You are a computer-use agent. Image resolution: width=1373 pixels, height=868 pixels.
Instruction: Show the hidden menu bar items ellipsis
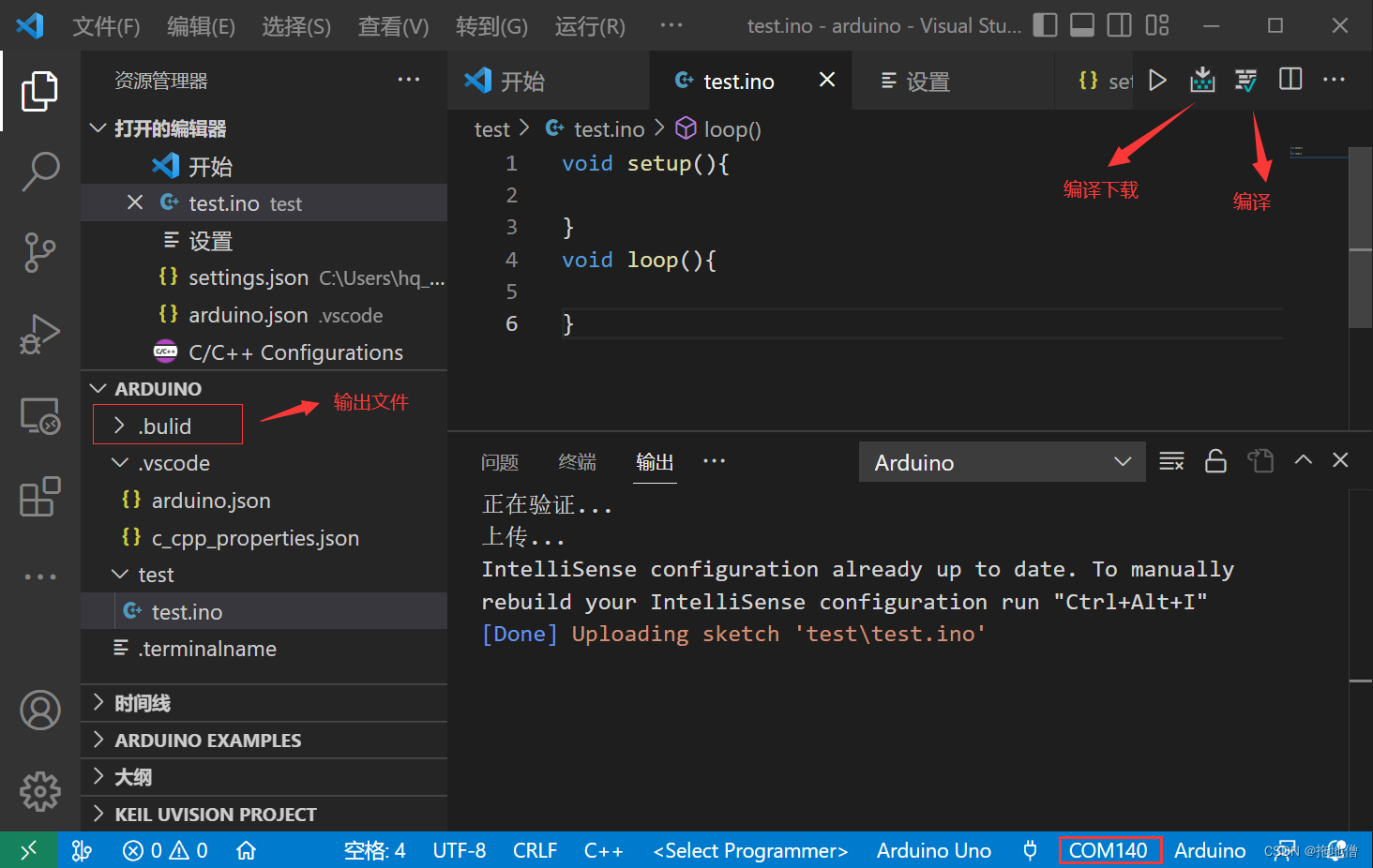(671, 25)
